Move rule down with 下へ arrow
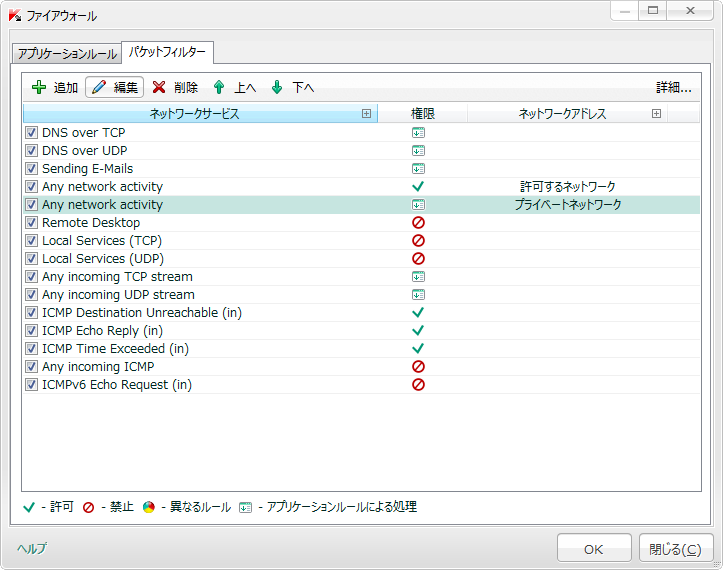This screenshot has height=570, width=723. coord(277,88)
